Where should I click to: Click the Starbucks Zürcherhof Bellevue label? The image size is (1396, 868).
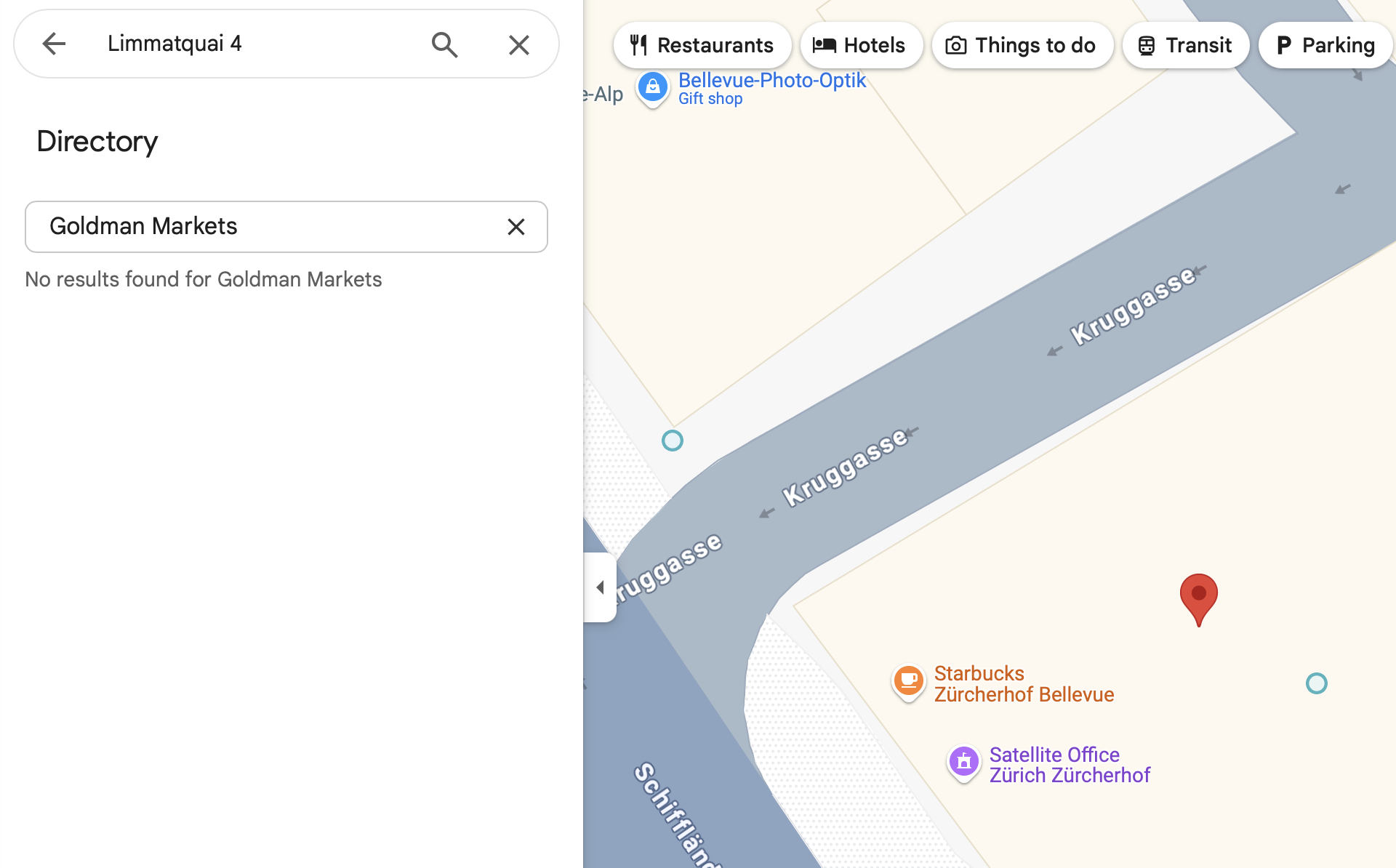pyautogui.click(x=1024, y=684)
